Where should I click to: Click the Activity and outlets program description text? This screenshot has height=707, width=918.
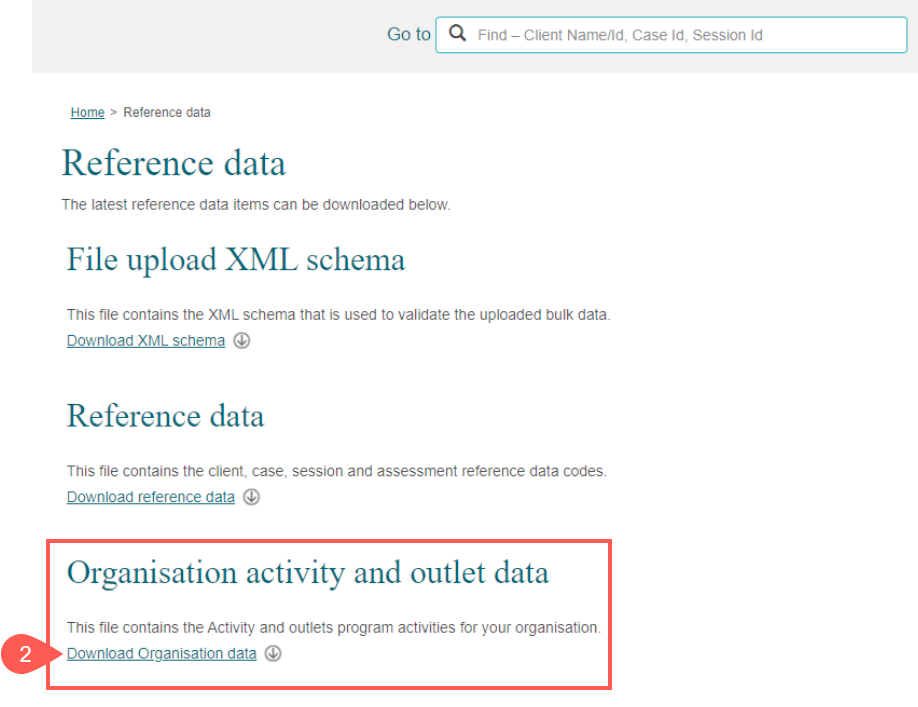[333, 628]
